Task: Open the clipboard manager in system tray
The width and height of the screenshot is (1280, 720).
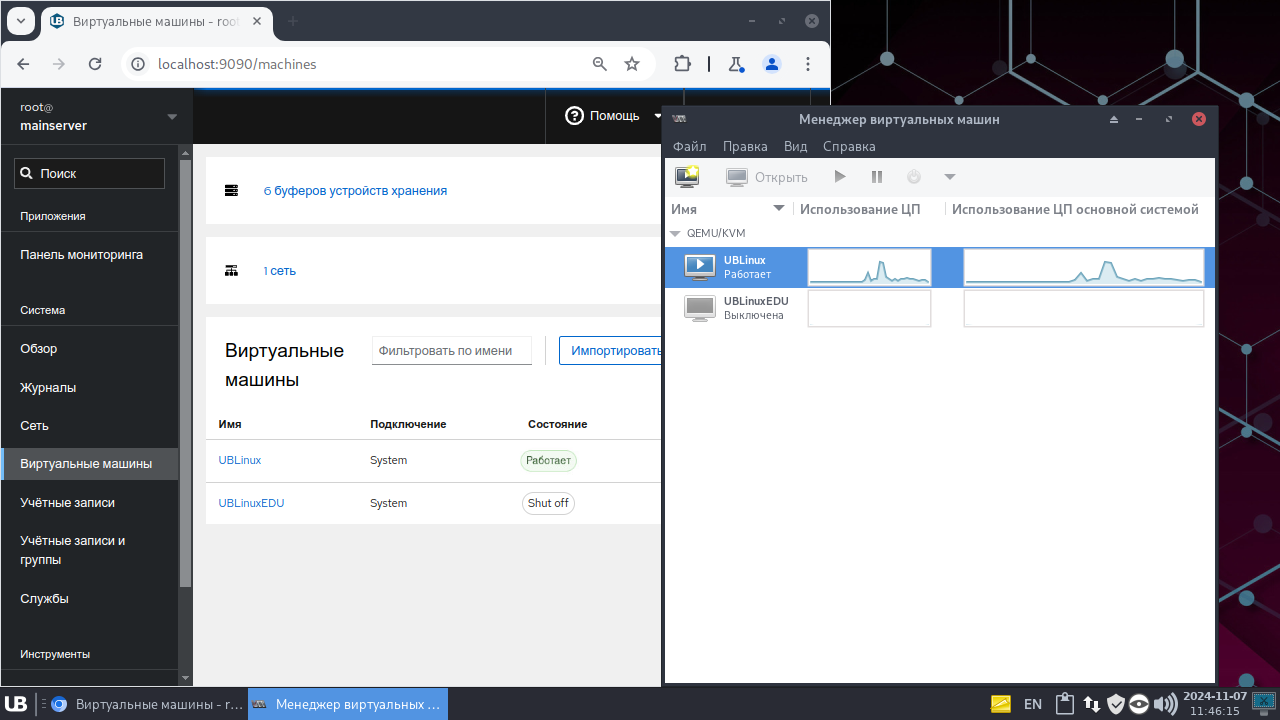Action: pos(1064,703)
